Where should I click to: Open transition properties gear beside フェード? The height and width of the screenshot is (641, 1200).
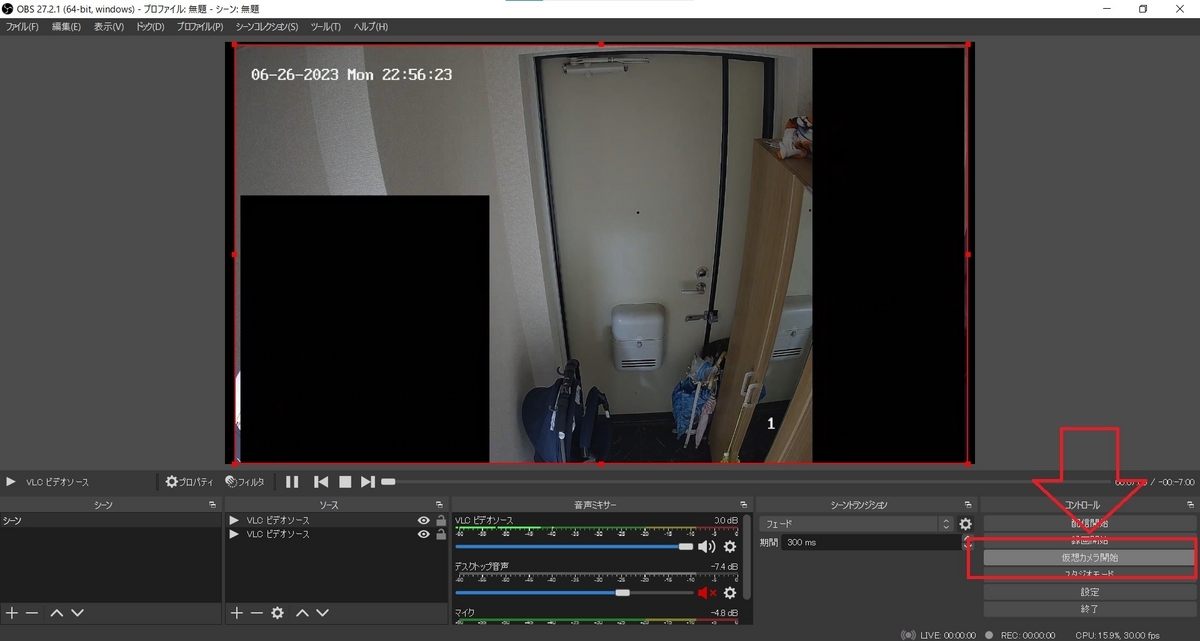tap(966, 524)
